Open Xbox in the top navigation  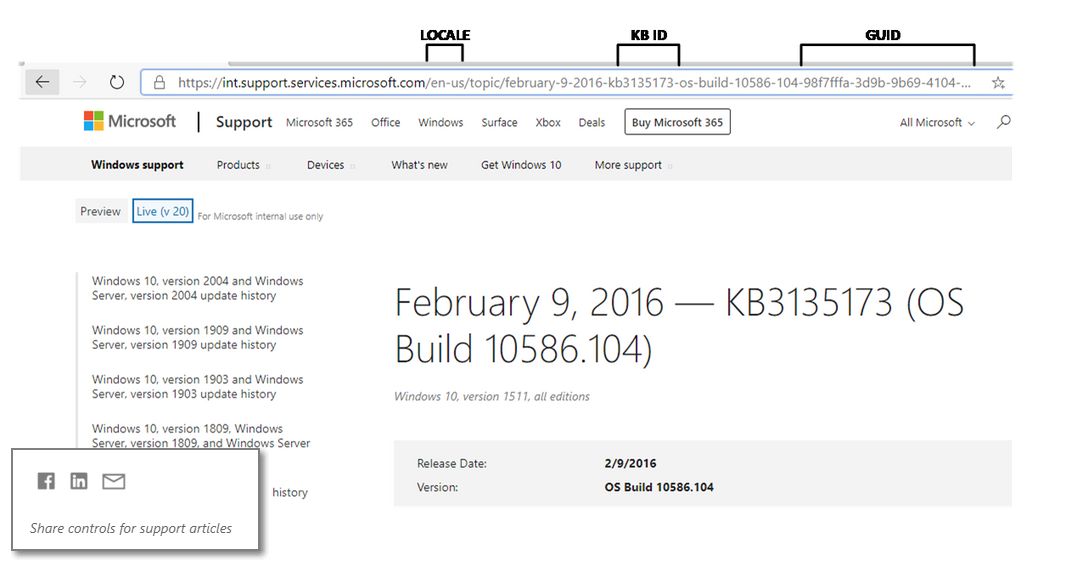point(548,123)
